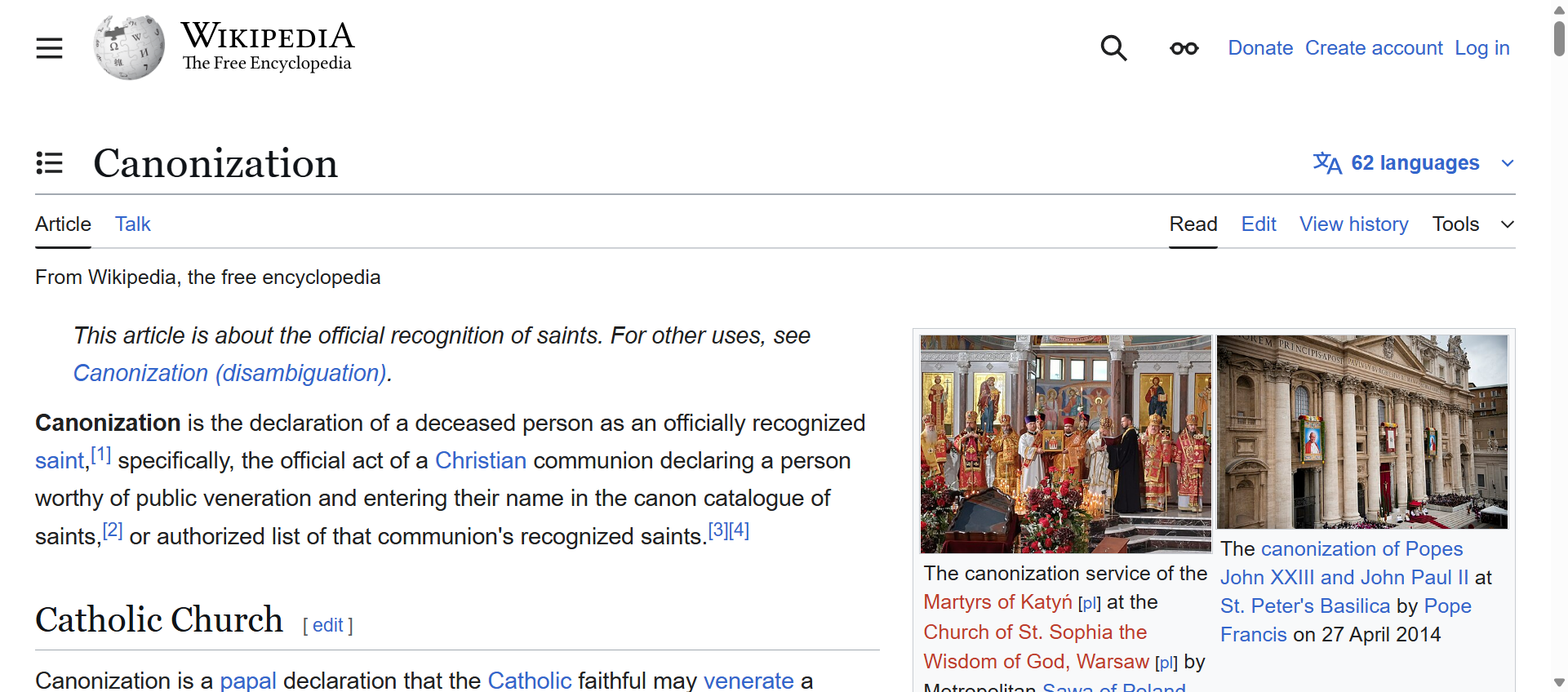
Task: Open the St. Peter's Basilica photo
Action: point(1362,432)
